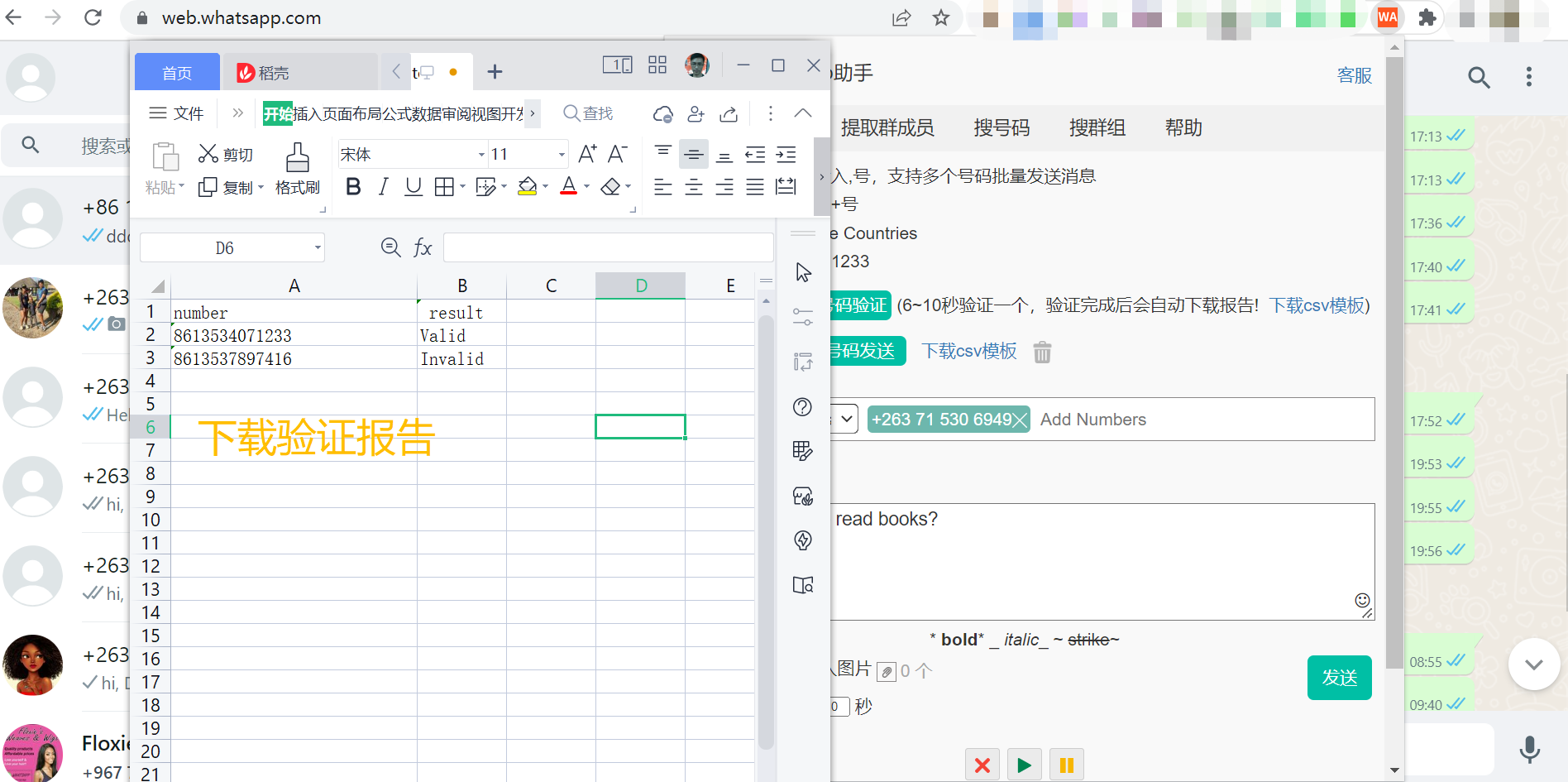Collapse the ribbon with chevron up
Viewport: 1568px width, 782px height.
(x=802, y=113)
